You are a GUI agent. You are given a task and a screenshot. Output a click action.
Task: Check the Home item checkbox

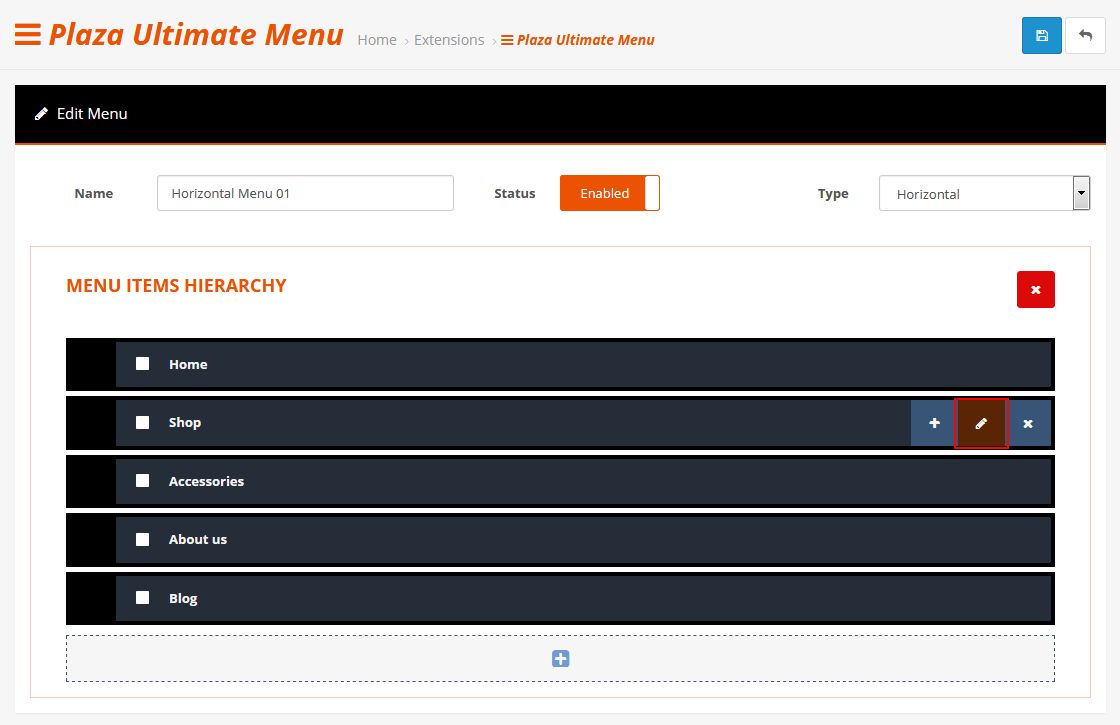(143, 364)
